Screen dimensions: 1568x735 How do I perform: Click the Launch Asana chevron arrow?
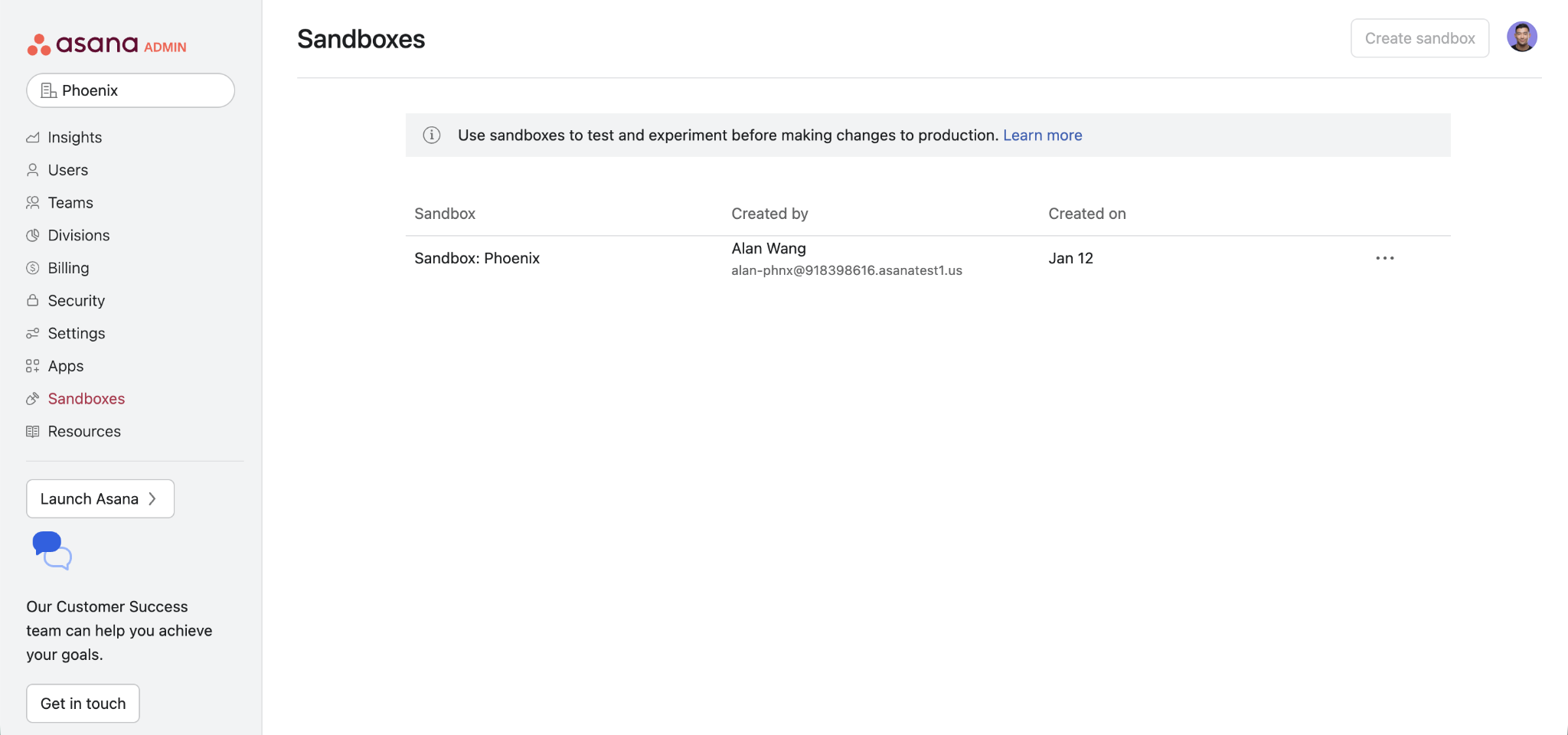coord(152,499)
